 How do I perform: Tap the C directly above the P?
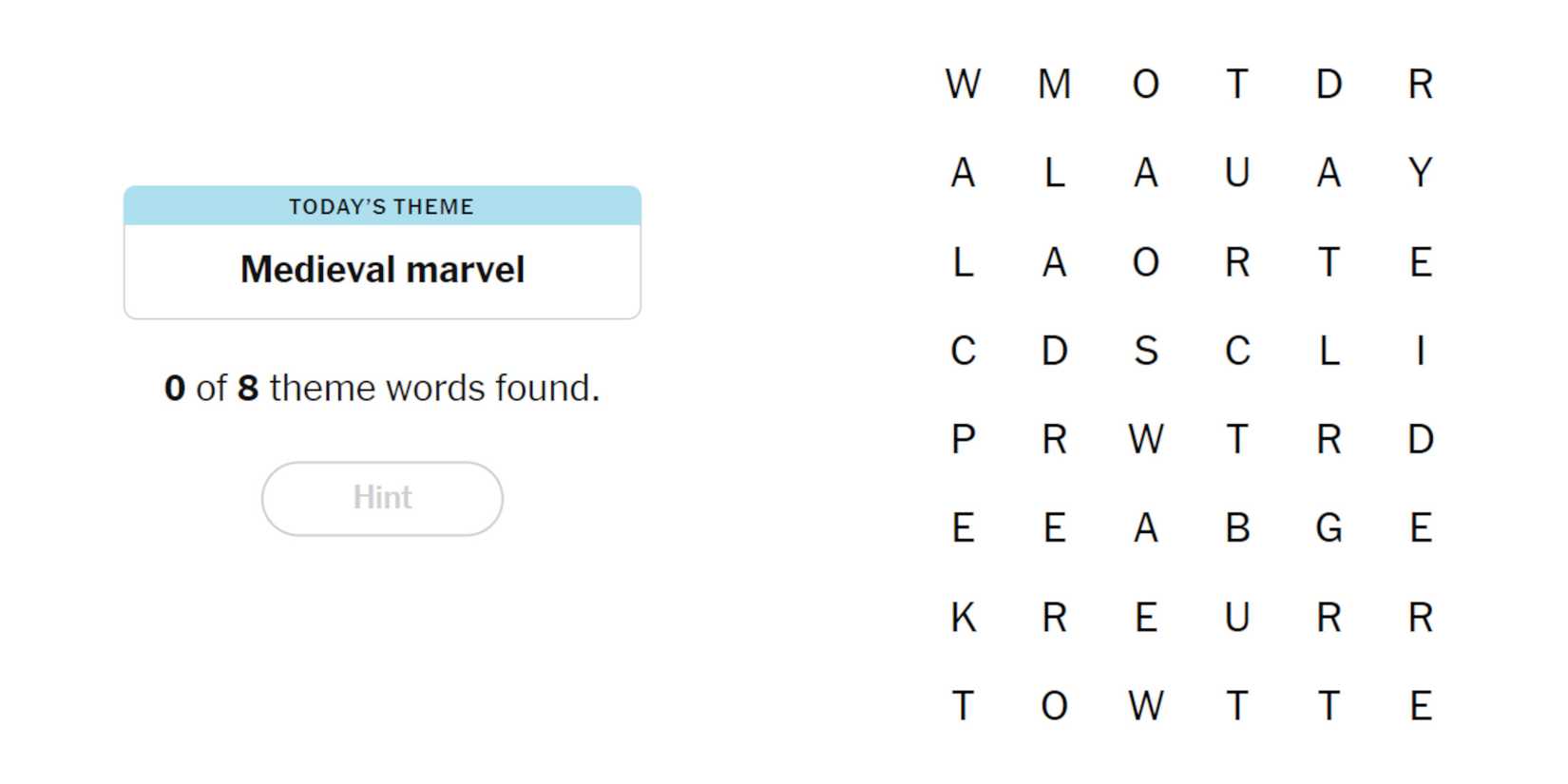pyautogui.click(x=963, y=351)
